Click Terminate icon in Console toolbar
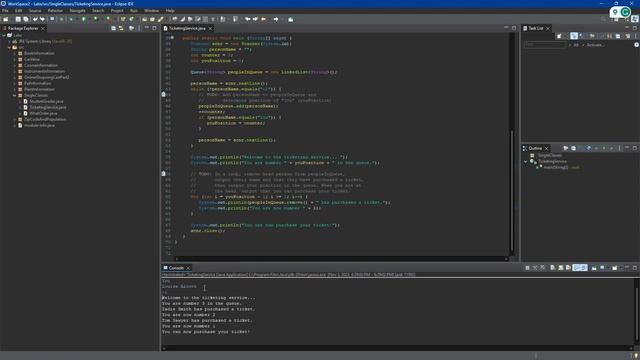 tap(527, 268)
